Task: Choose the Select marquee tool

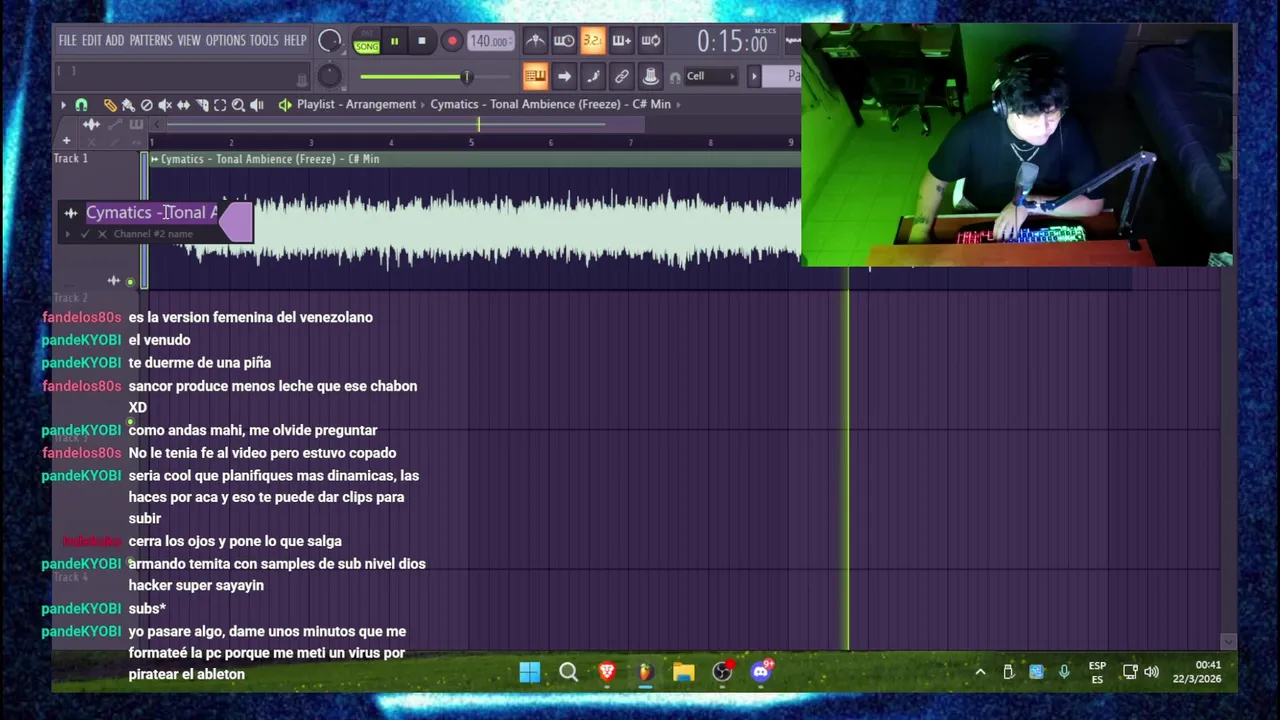Action: pyautogui.click(x=220, y=105)
